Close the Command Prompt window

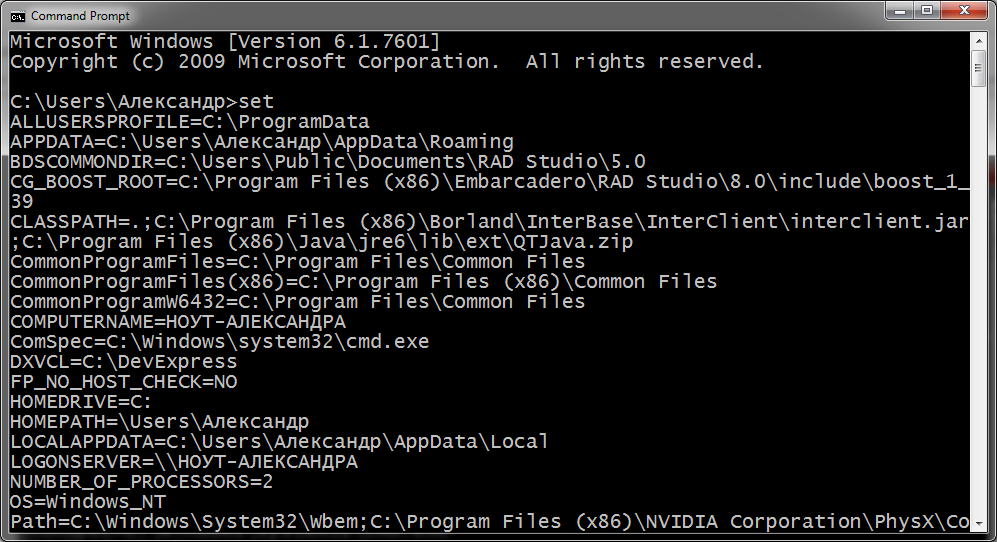pyautogui.click(x=964, y=11)
